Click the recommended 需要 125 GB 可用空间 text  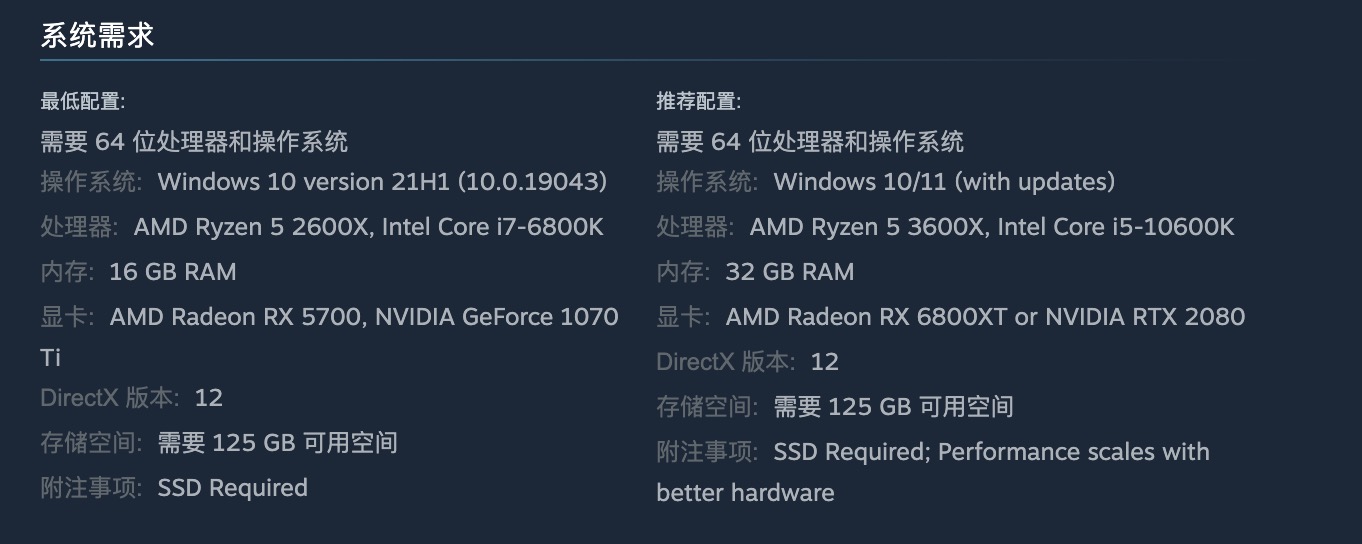pos(893,407)
